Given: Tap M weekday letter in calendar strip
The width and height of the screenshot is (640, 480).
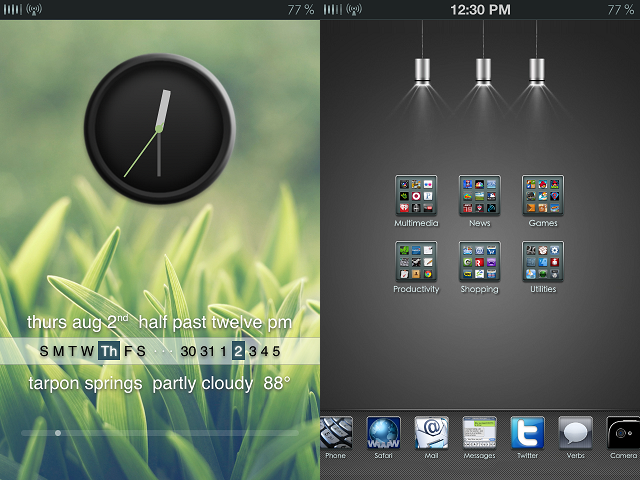Looking at the screenshot, I should point(58,351).
